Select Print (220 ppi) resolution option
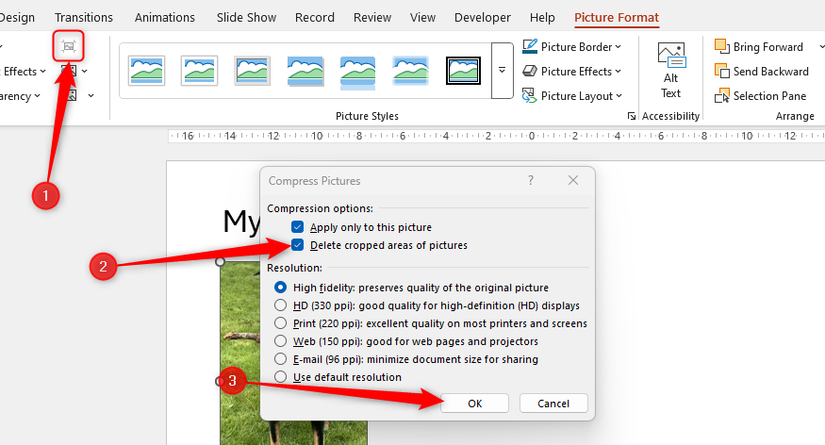Viewport: 825px width, 445px height. [x=280, y=323]
